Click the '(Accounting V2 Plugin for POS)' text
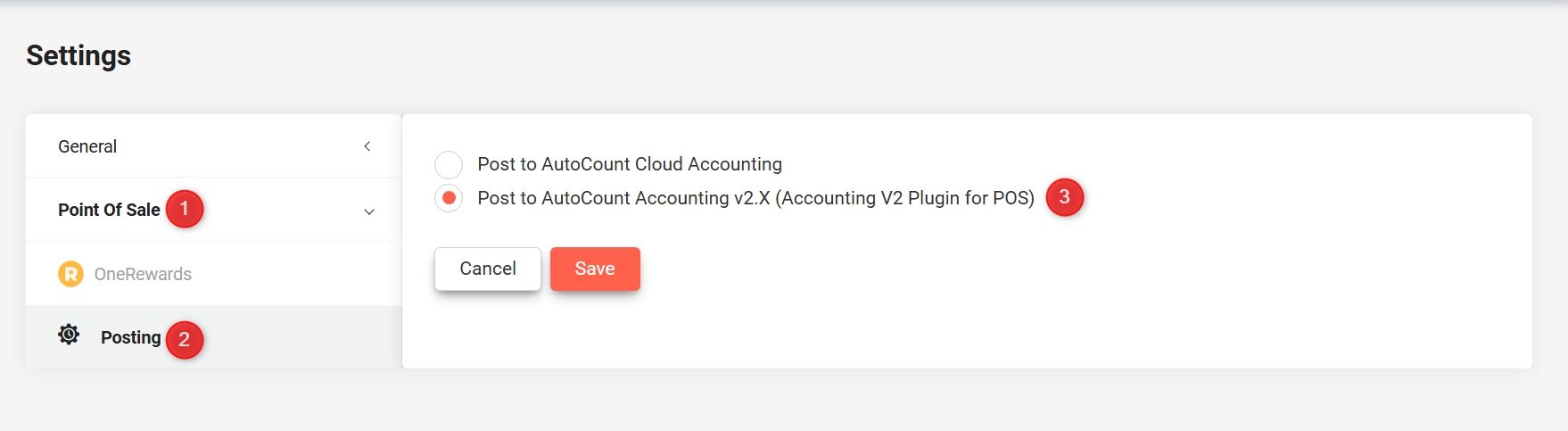This screenshot has width=1568, height=431. pyautogui.click(x=904, y=198)
